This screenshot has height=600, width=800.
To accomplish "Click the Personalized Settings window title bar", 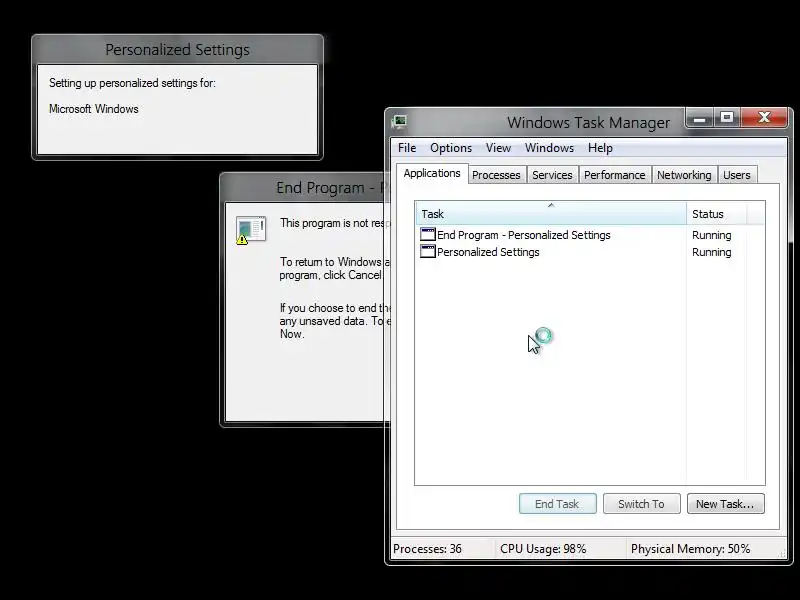I will pyautogui.click(x=177, y=49).
